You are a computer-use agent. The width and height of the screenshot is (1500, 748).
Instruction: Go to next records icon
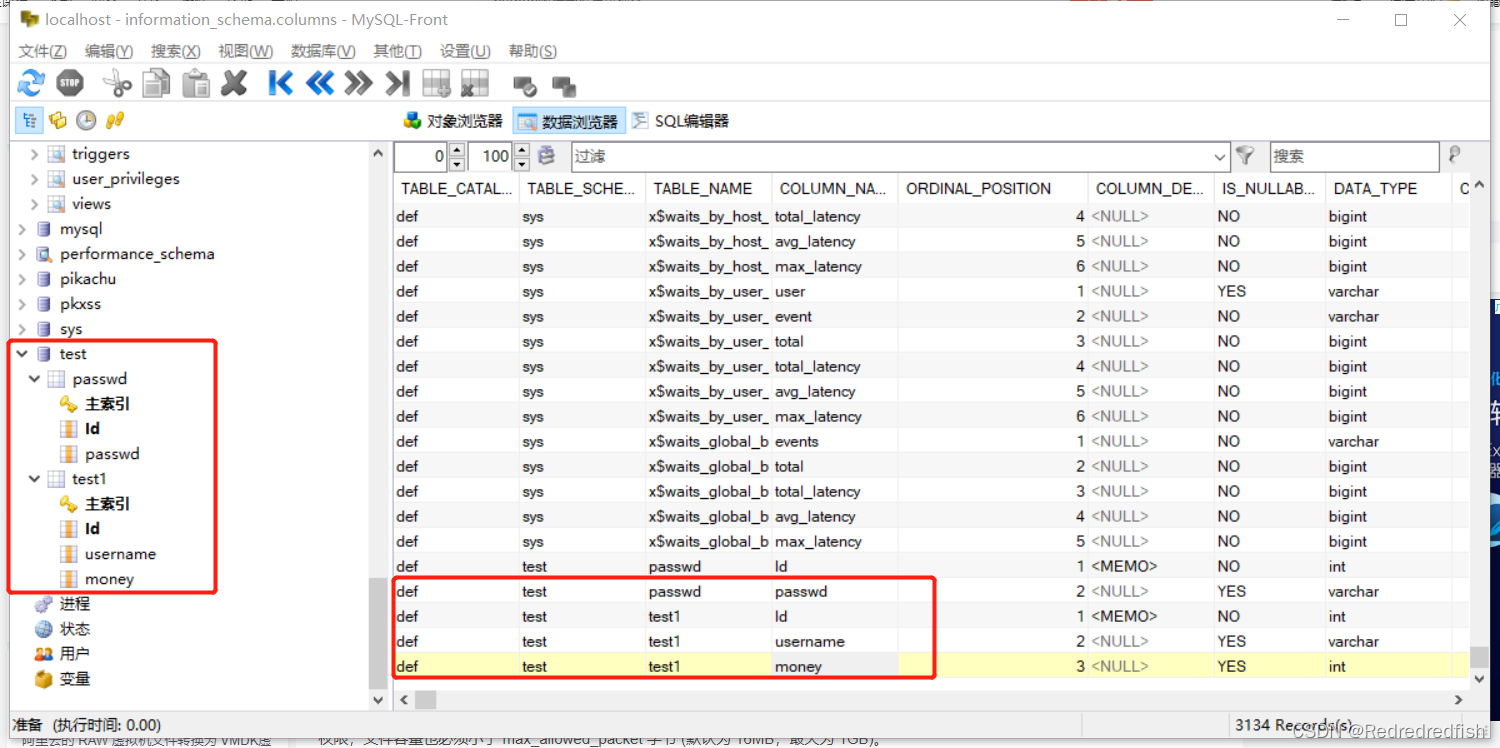[x=358, y=83]
